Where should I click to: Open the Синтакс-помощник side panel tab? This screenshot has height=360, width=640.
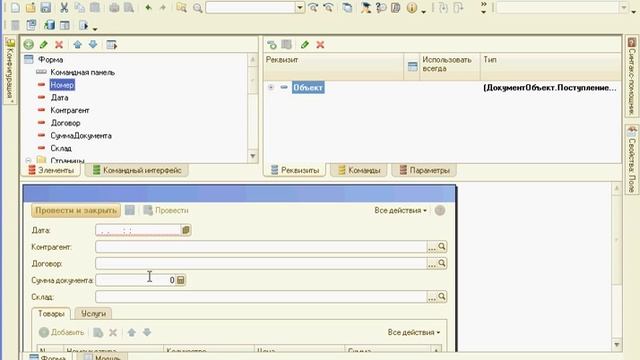(632, 76)
